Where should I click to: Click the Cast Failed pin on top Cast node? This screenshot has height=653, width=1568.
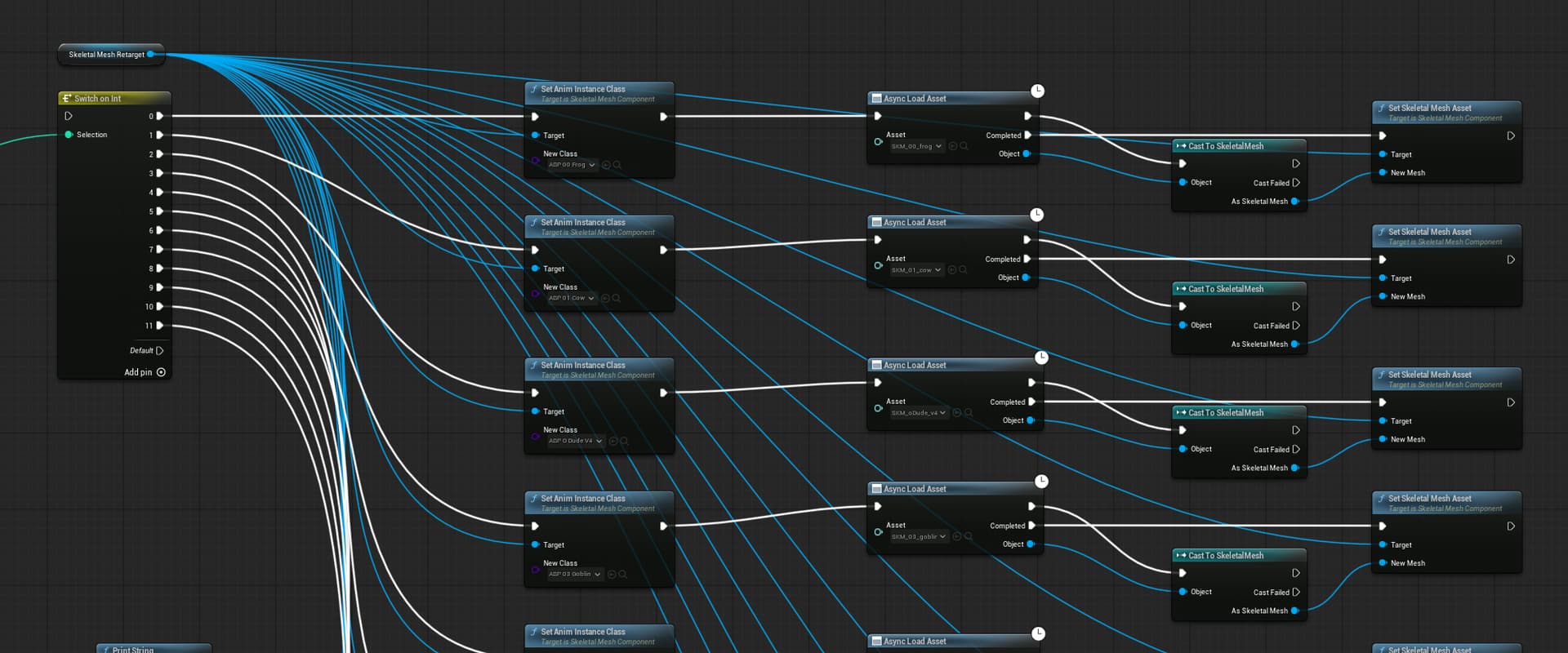pyautogui.click(x=1295, y=183)
